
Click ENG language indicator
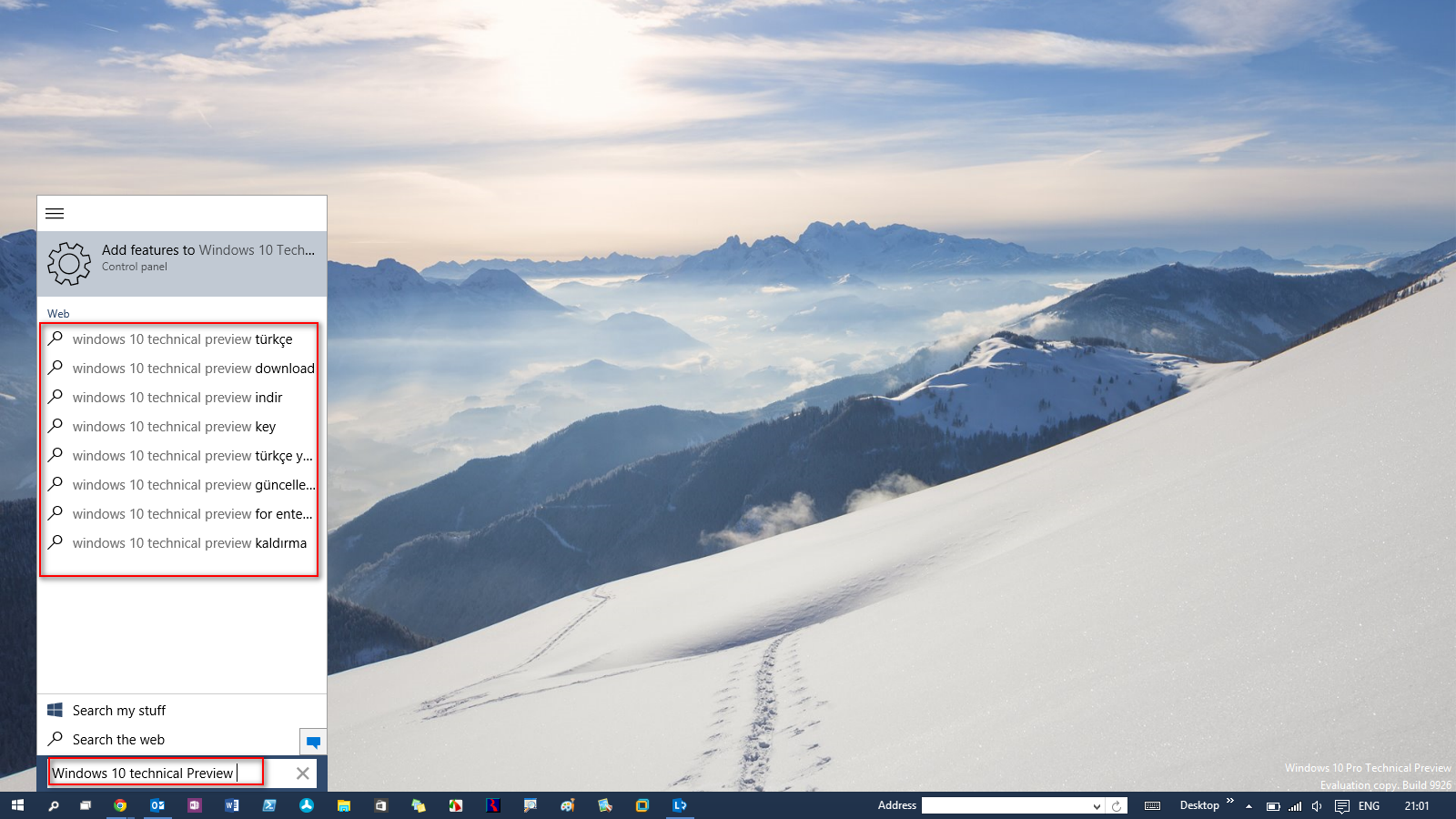click(1369, 805)
